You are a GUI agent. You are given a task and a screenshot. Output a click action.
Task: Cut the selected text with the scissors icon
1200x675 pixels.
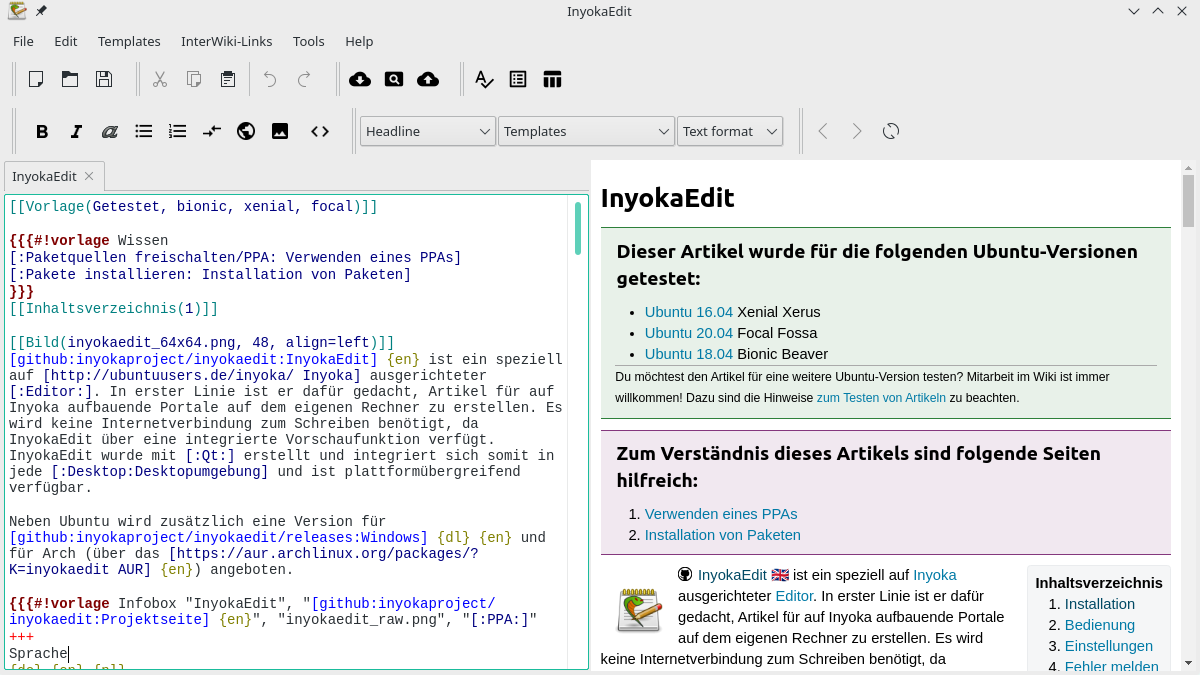tap(160, 79)
